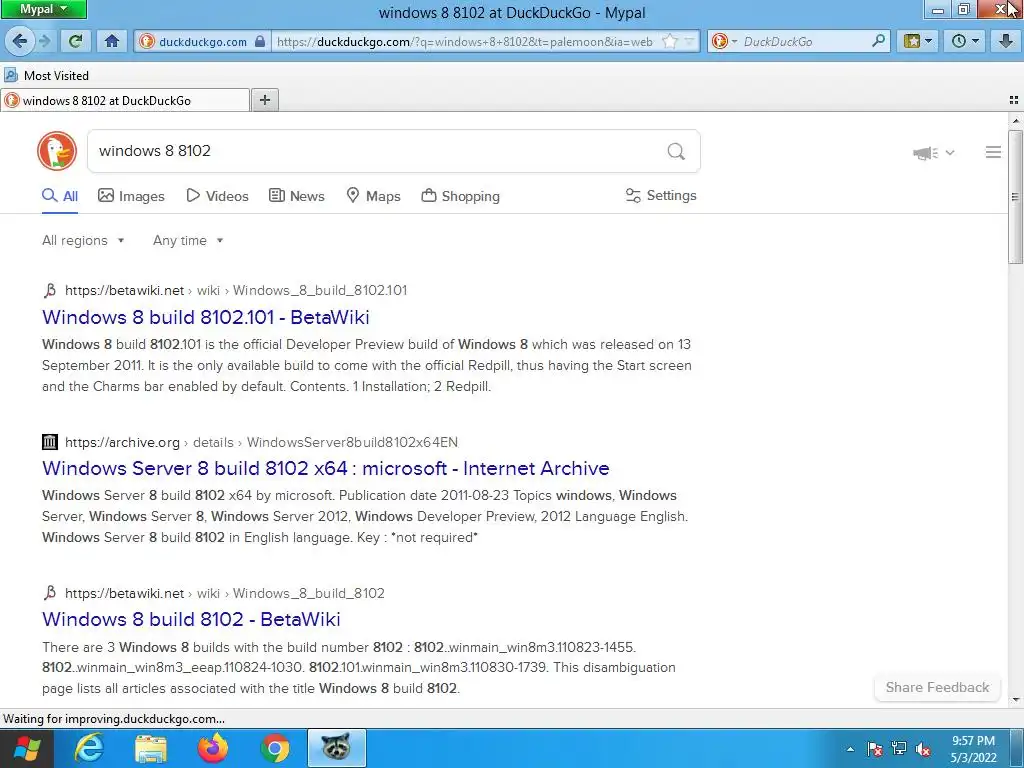
Task: Open the Most Visited bookmarks folder
Action: coord(46,76)
